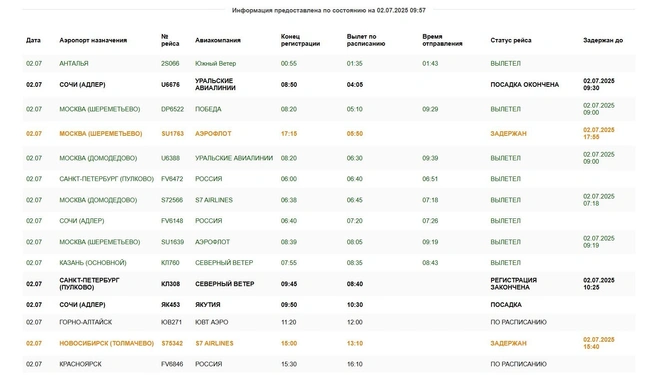Click airline 'СЕВЕРНЫЙ ВЕТЕР' in КЛ308 row
Image resolution: width=656 pixels, height=375 pixels.
[x=225, y=284]
